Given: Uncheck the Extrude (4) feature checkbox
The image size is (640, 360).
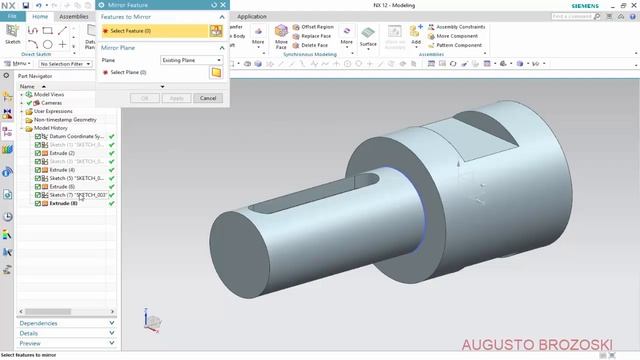Looking at the screenshot, I should click(38, 170).
